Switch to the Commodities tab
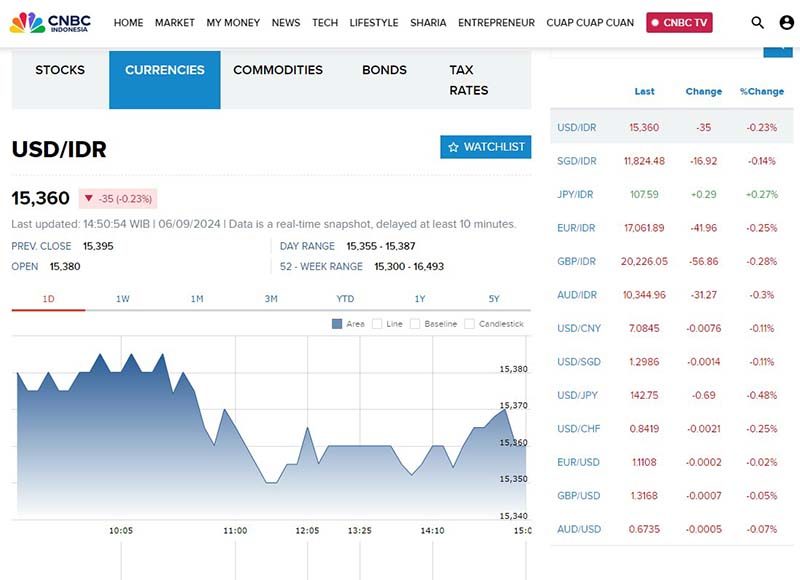 tap(278, 70)
